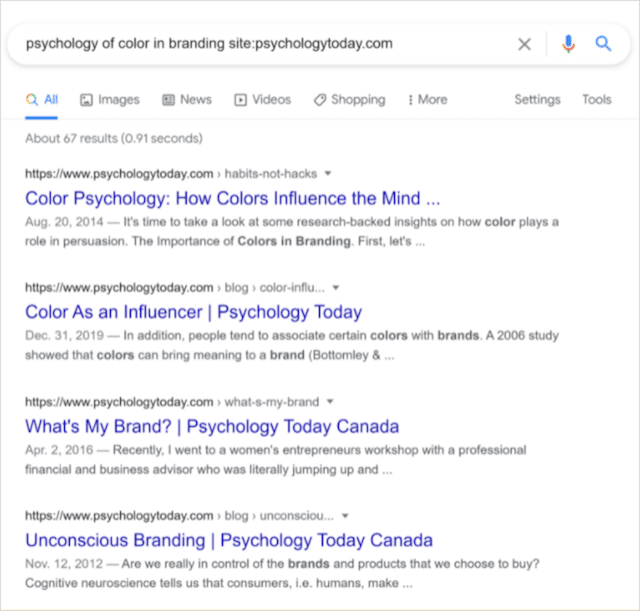Image resolution: width=640 pixels, height=611 pixels.
Task: Expand dropdown arrow next to color-influ... URL
Action: [x=336, y=288]
